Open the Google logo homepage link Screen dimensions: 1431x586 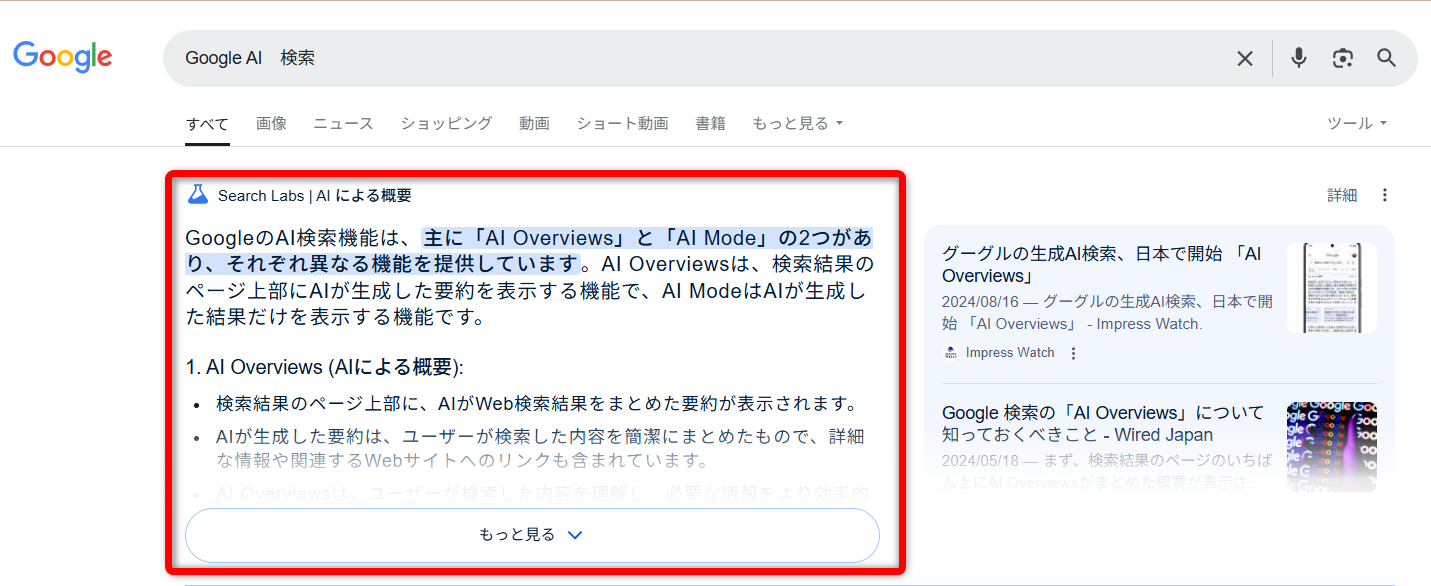click(x=63, y=58)
